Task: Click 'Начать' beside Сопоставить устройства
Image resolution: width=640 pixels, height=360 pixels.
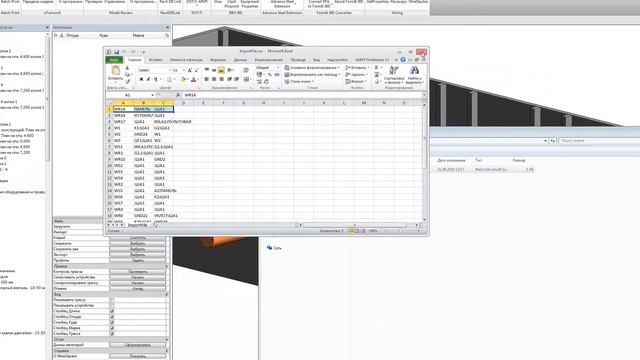Action: point(138,277)
